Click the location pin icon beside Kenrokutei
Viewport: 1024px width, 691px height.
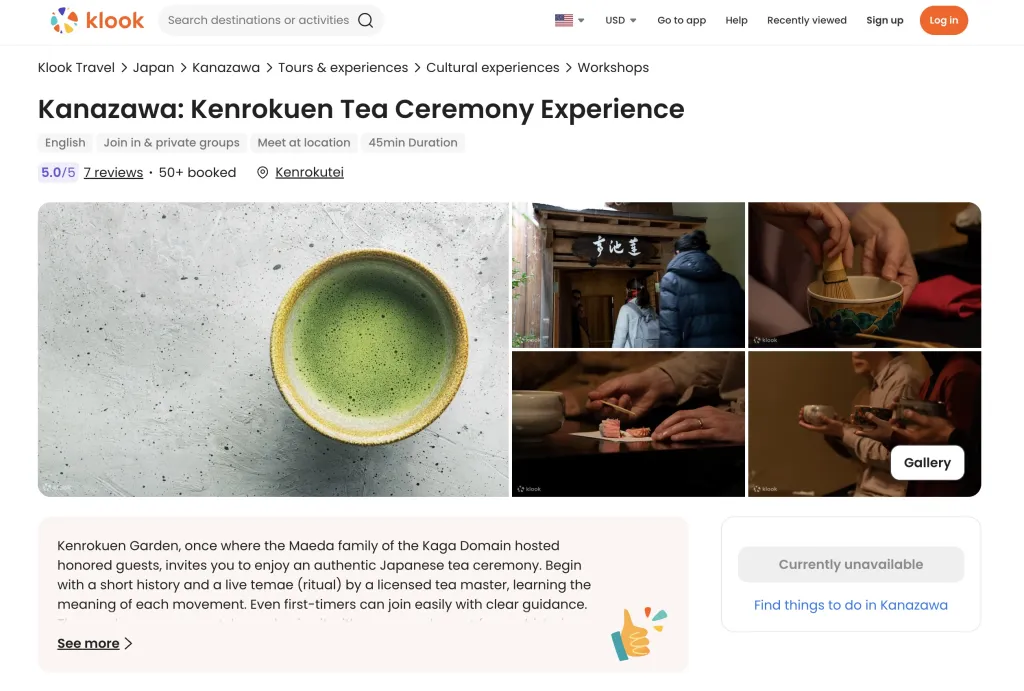click(263, 173)
